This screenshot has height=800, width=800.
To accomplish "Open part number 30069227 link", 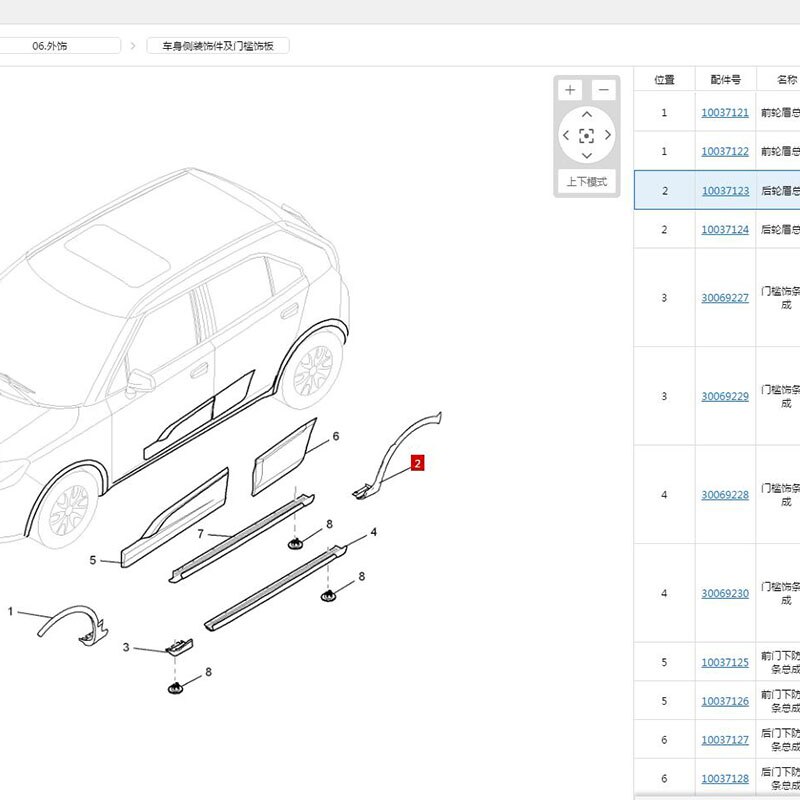I will click(725, 297).
